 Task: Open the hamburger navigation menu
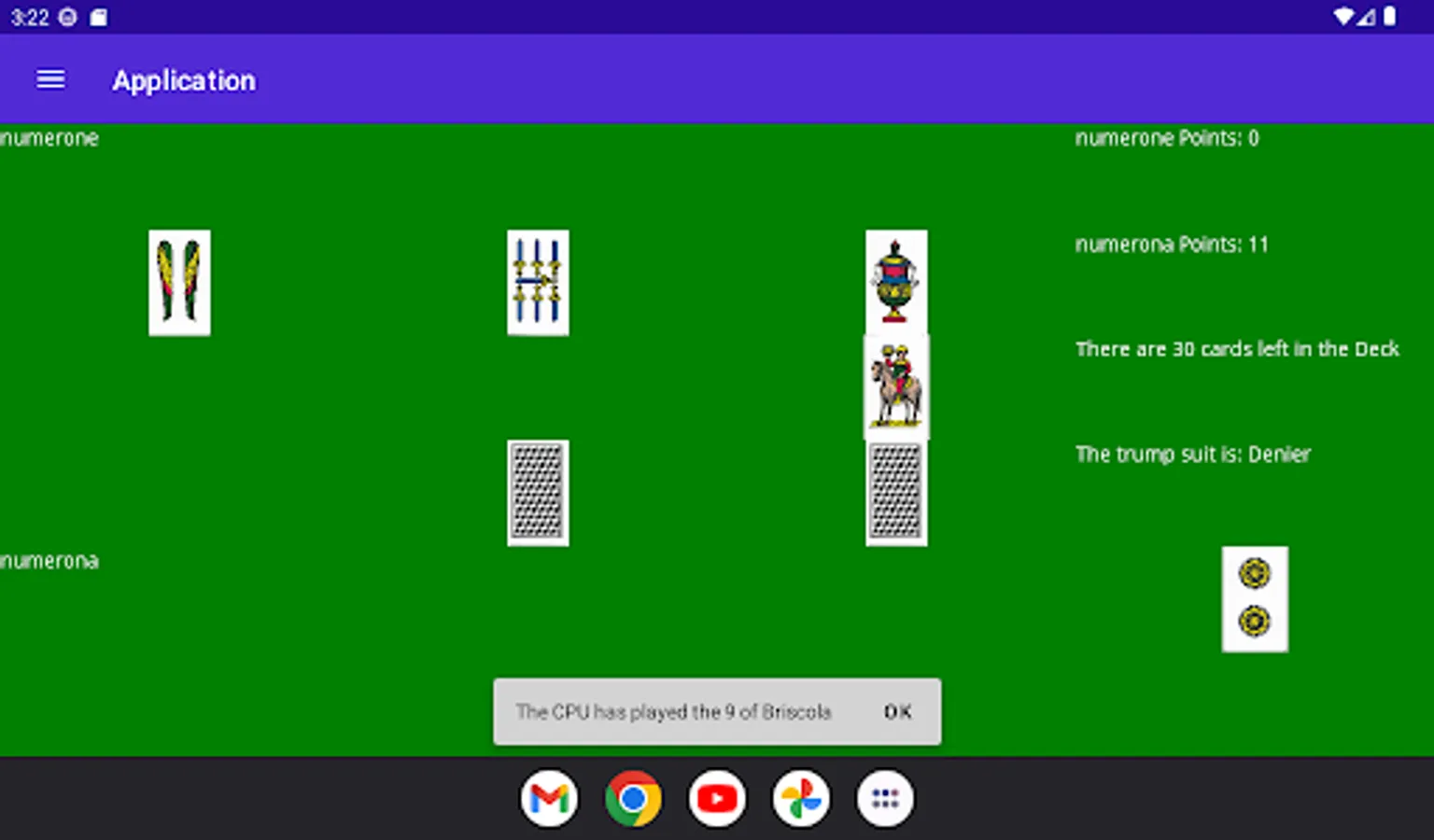tap(50, 80)
